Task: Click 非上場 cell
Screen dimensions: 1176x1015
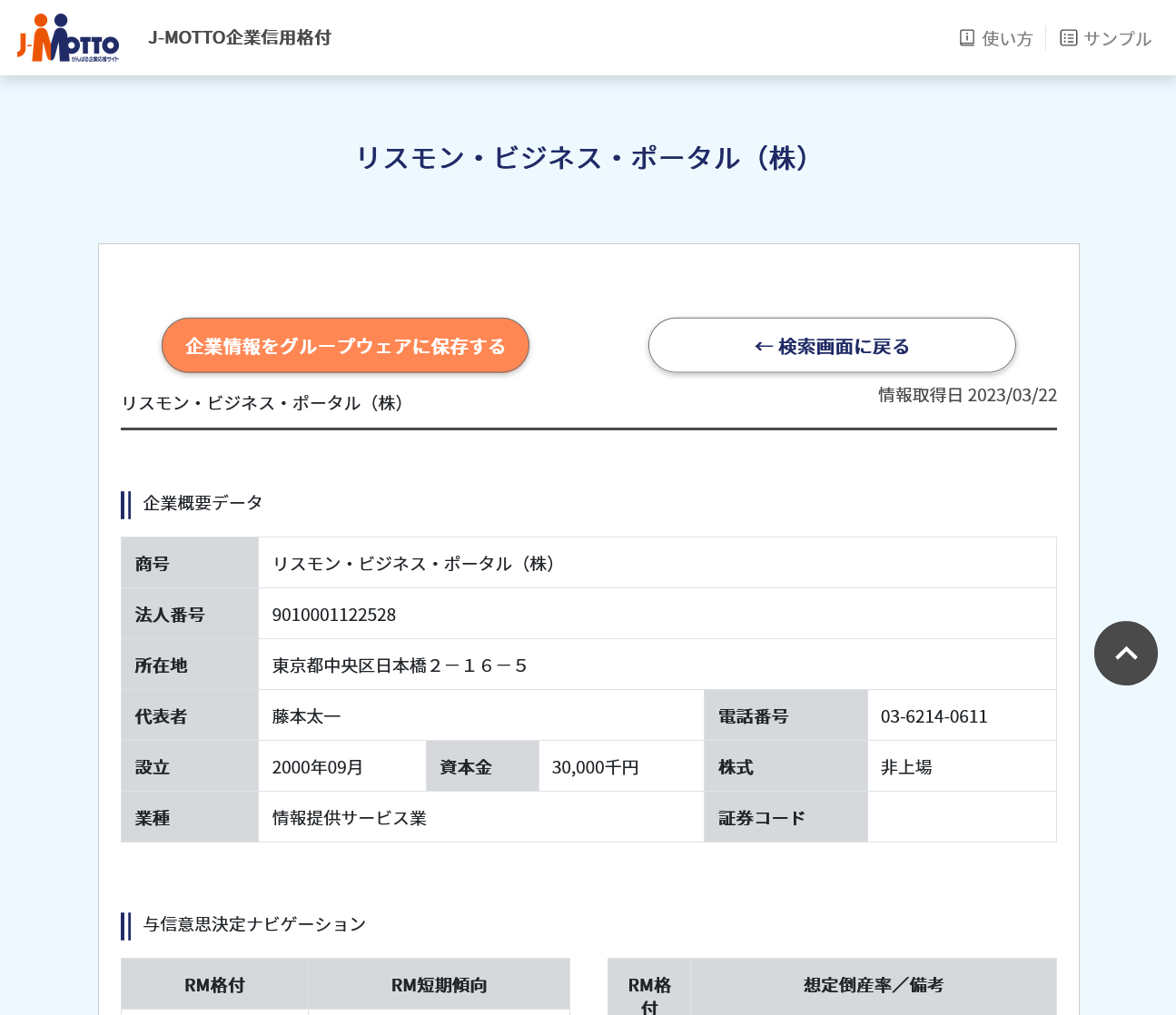Action: point(962,766)
